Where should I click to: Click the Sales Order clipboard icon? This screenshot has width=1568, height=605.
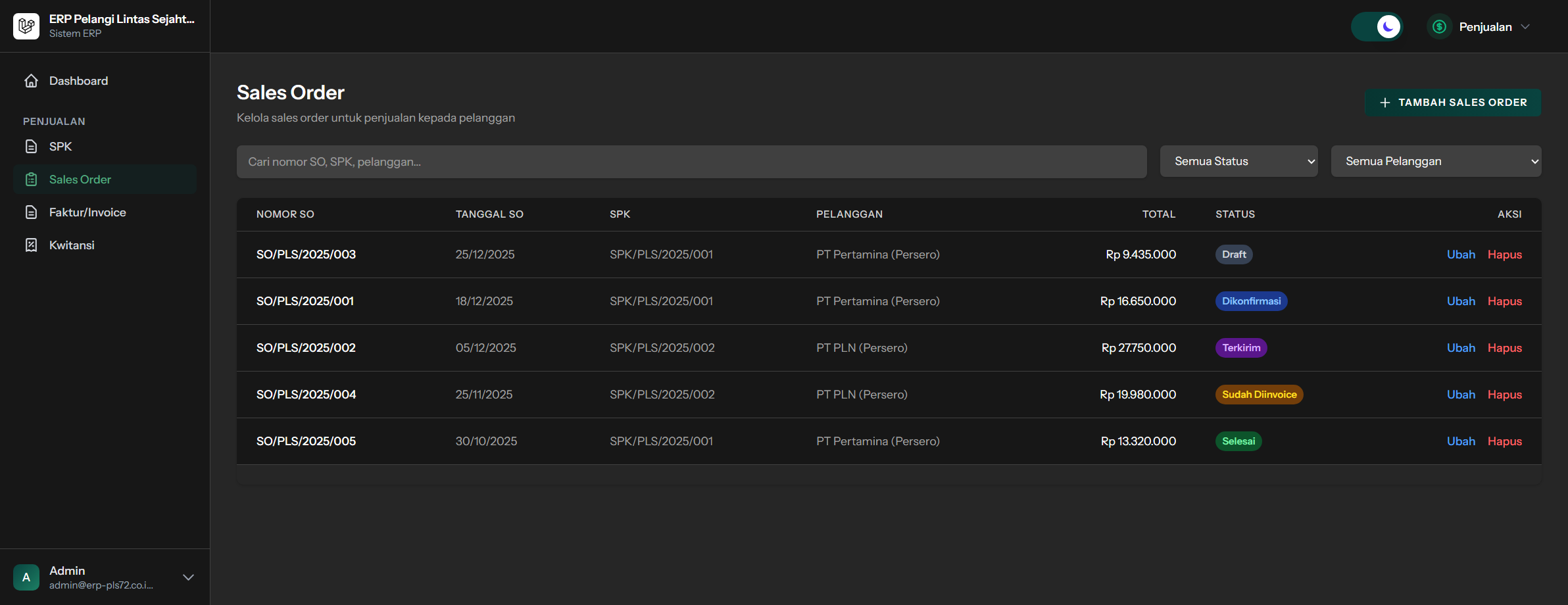31,180
